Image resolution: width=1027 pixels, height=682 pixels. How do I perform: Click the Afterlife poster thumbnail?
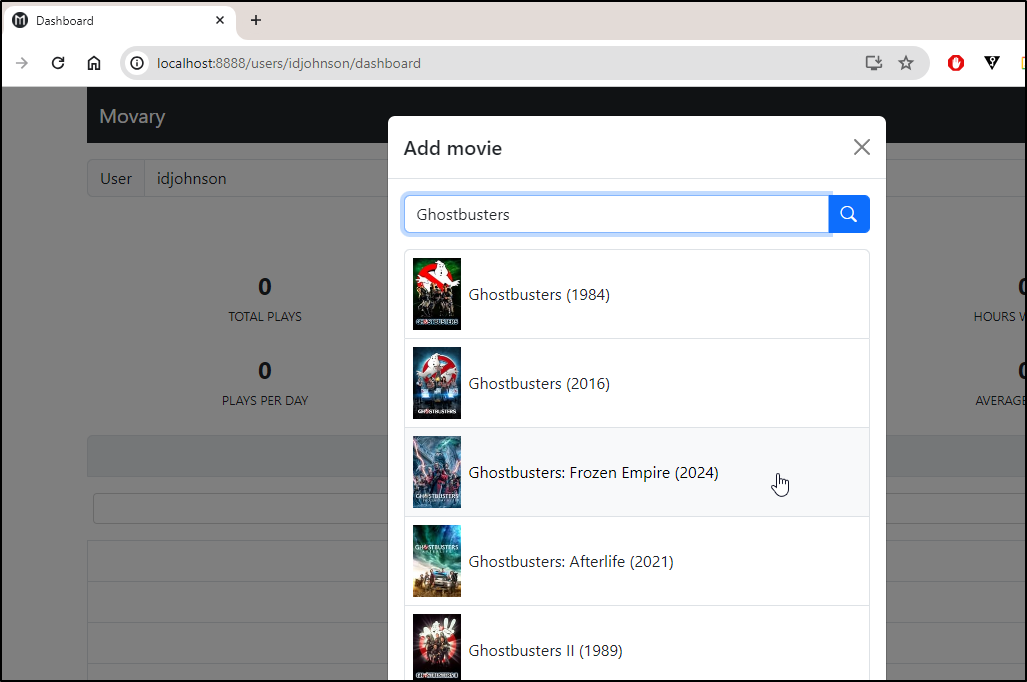point(437,561)
